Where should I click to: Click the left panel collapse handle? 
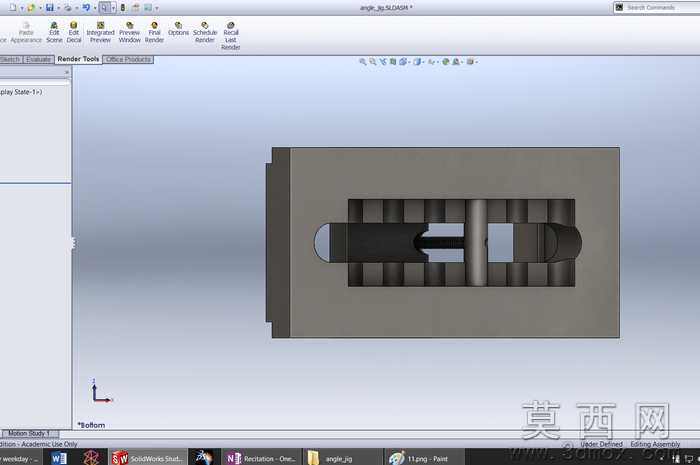(x=73, y=243)
